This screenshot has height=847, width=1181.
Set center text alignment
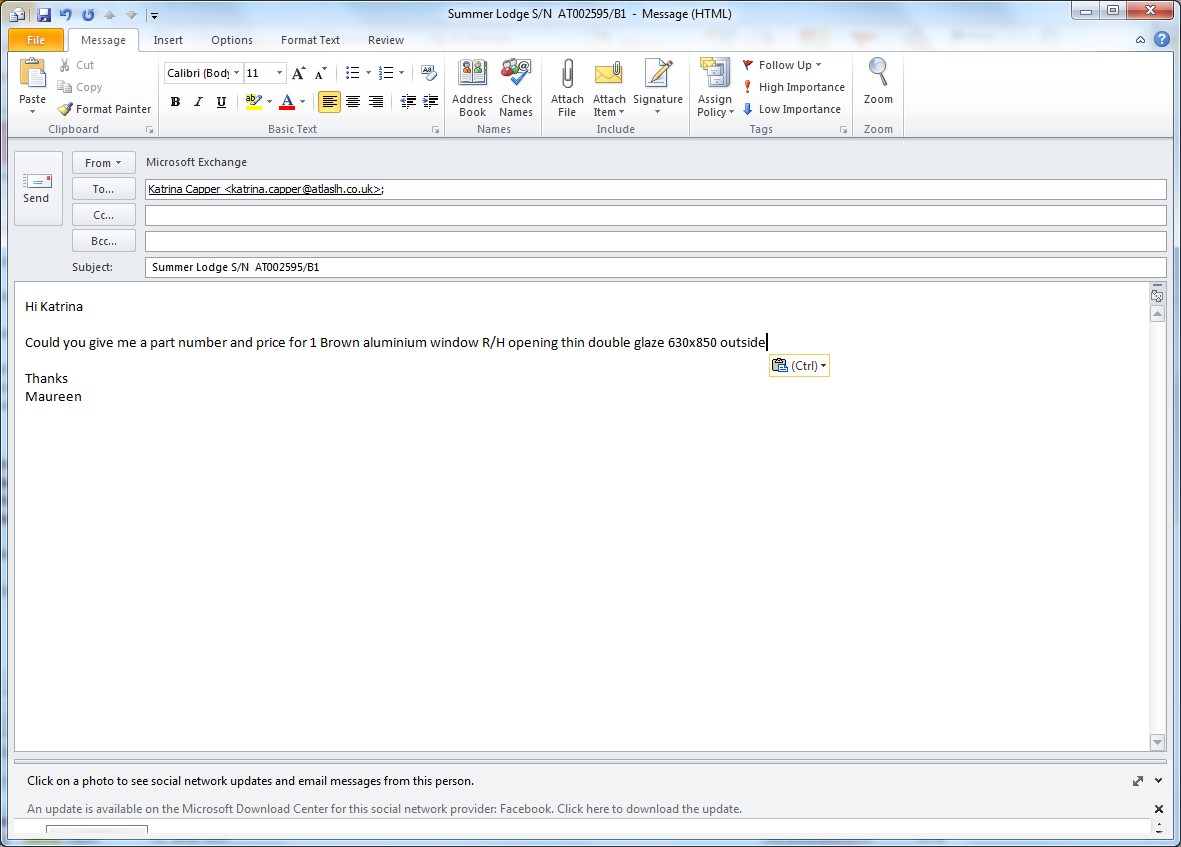coord(352,102)
